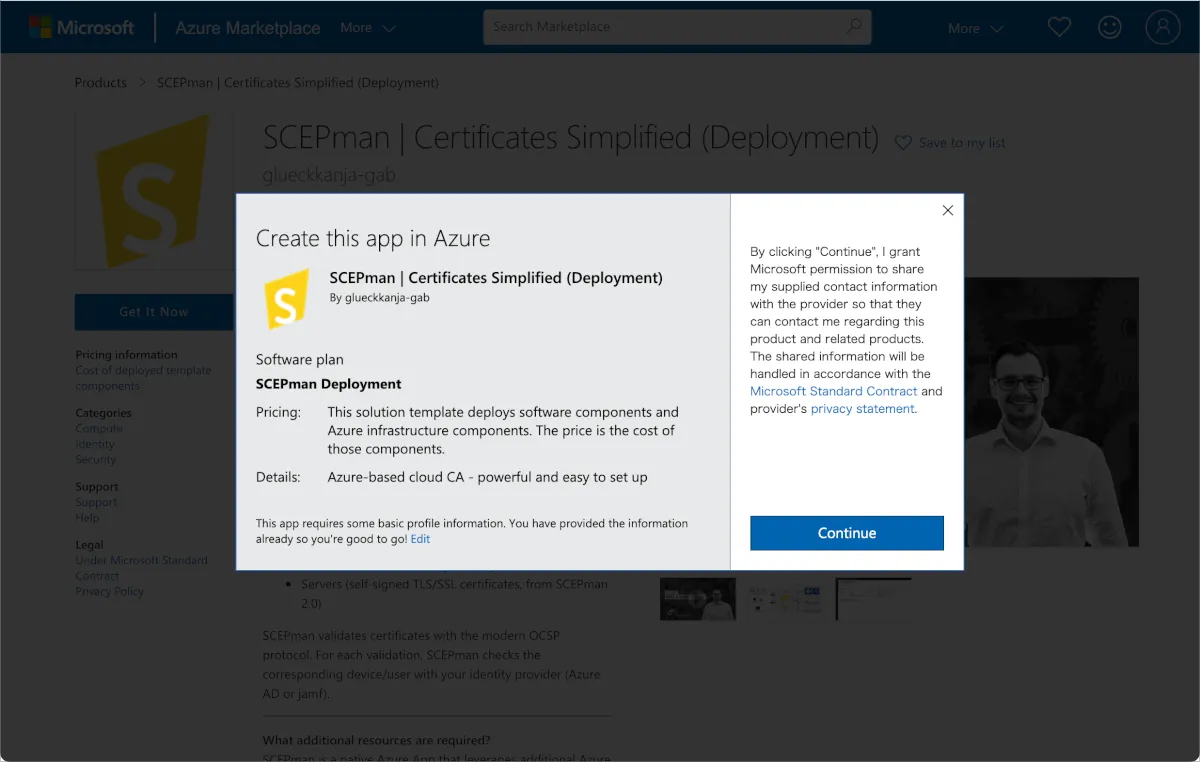1200x762 pixels.
Task: Open Microsoft Standard Contract link
Action: pos(833,391)
